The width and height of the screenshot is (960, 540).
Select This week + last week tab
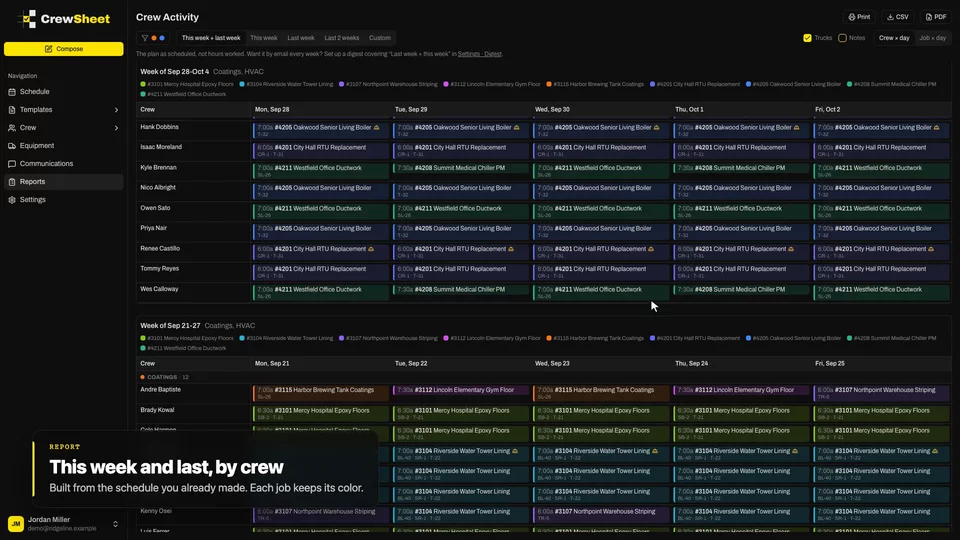[x=211, y=38]
